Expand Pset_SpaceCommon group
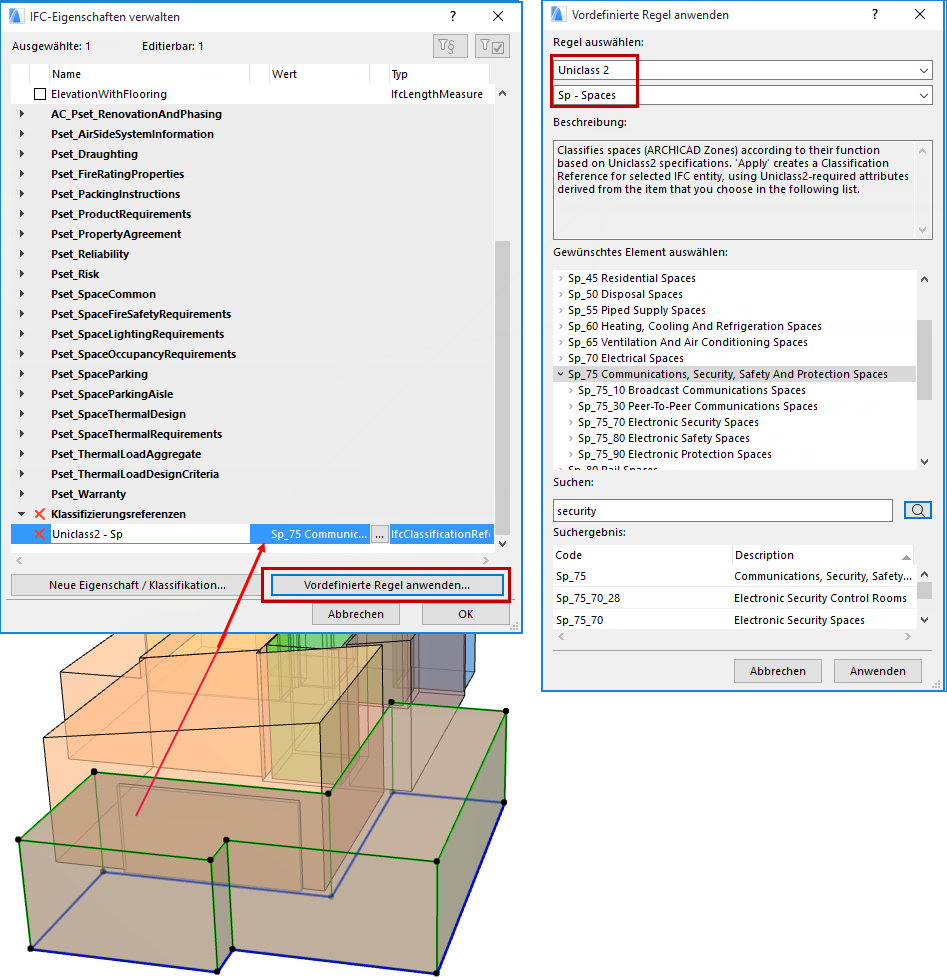This screenshot has width=947, height=980. [x=22, y=294]
